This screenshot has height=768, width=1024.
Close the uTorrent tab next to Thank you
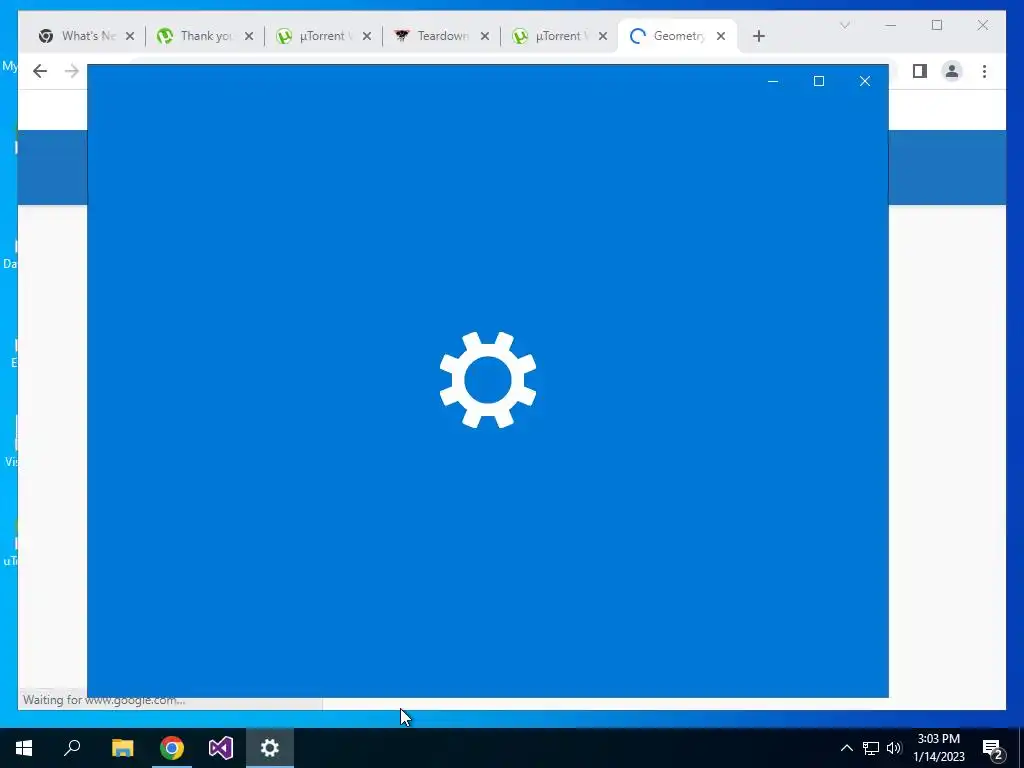tap(367, 36)
